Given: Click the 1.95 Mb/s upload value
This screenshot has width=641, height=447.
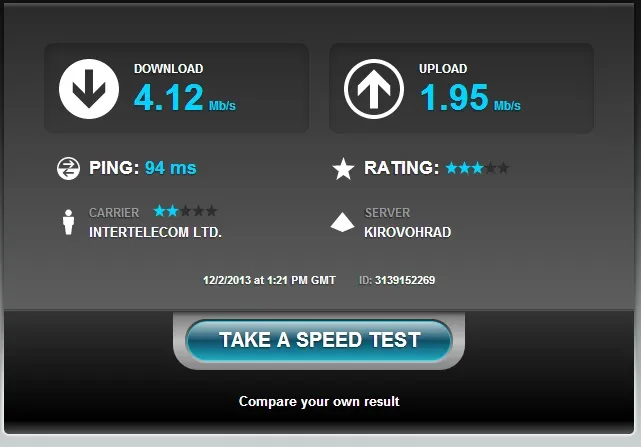Looking at the screenshot, I should click(470, 98).
